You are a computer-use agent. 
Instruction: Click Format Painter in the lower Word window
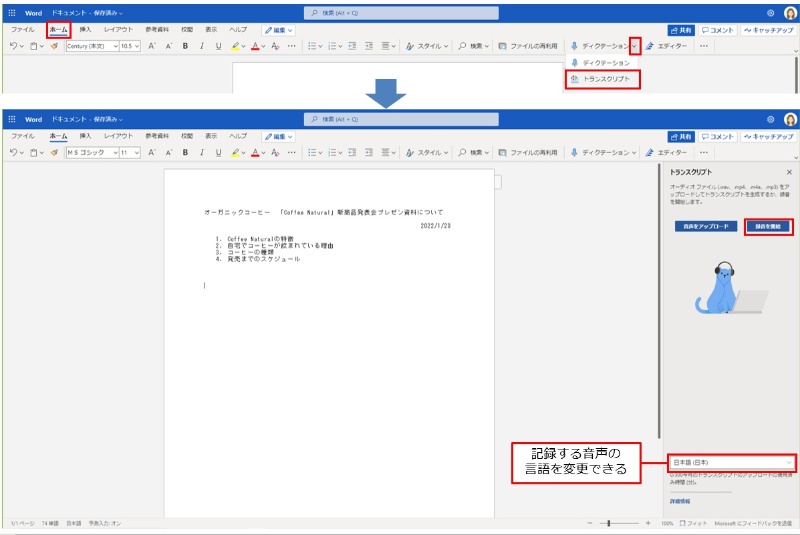pyautogui.click(x=54, y=152)
